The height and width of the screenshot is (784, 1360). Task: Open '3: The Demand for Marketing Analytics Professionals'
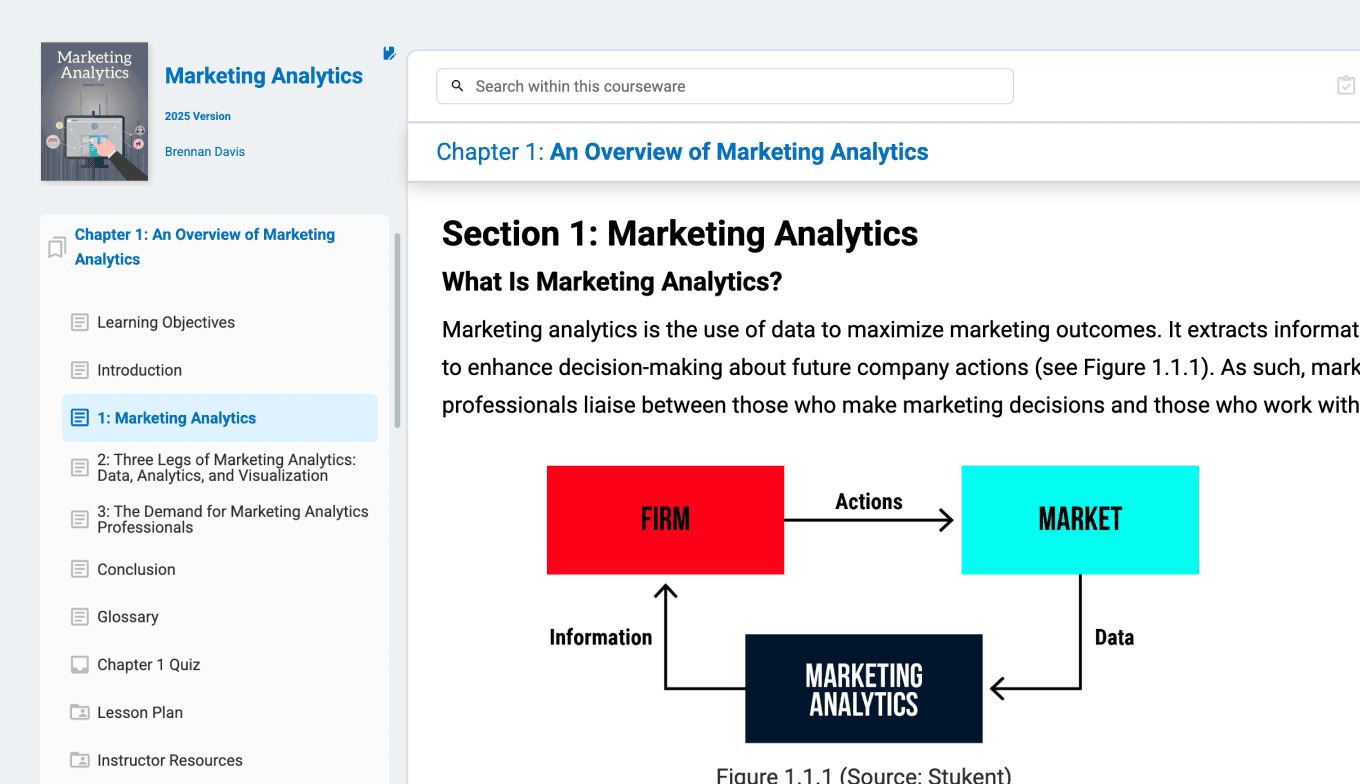click(x=232, y=519)
